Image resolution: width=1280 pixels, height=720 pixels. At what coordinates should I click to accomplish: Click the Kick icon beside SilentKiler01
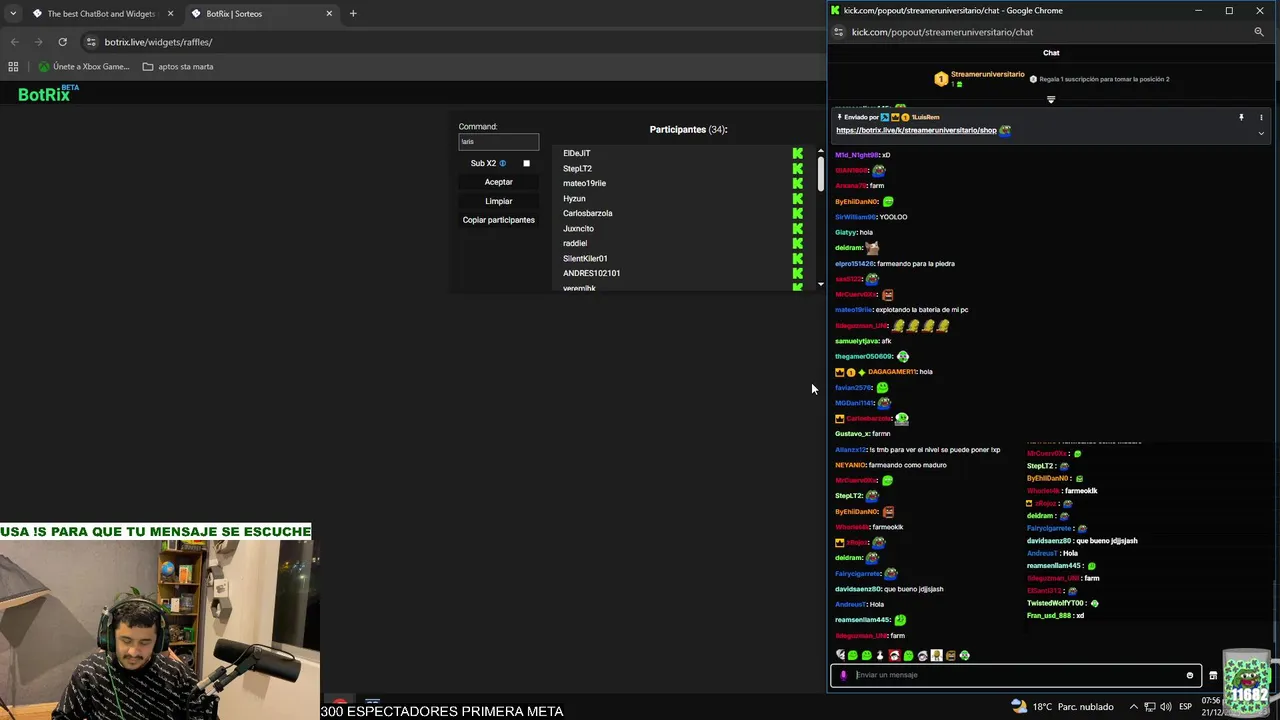798,258
